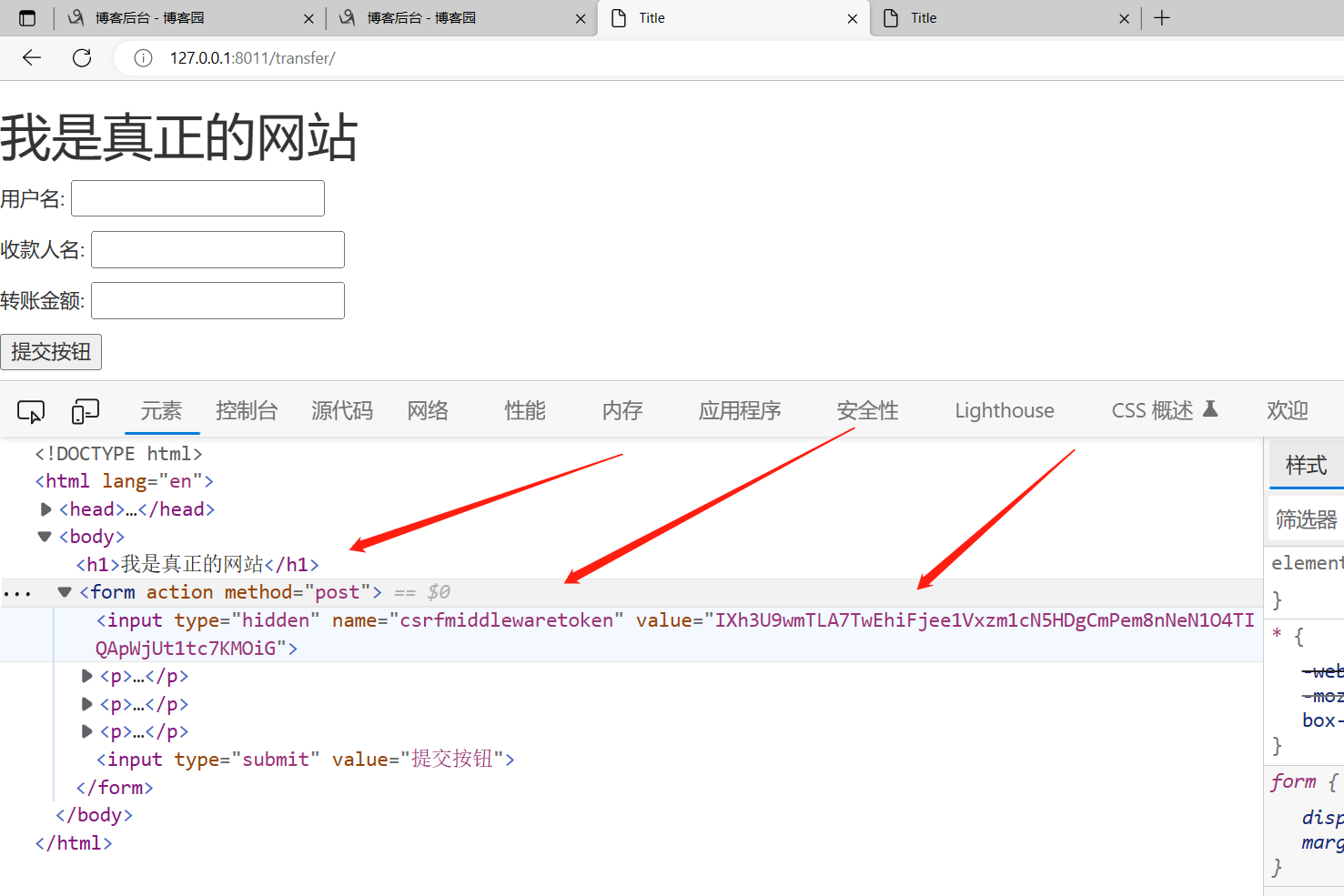The height and width of the screenshot is (896, 1344).
Task: Open the 源代码 panel
Action: pyautogui.click(x=342, y=411)
